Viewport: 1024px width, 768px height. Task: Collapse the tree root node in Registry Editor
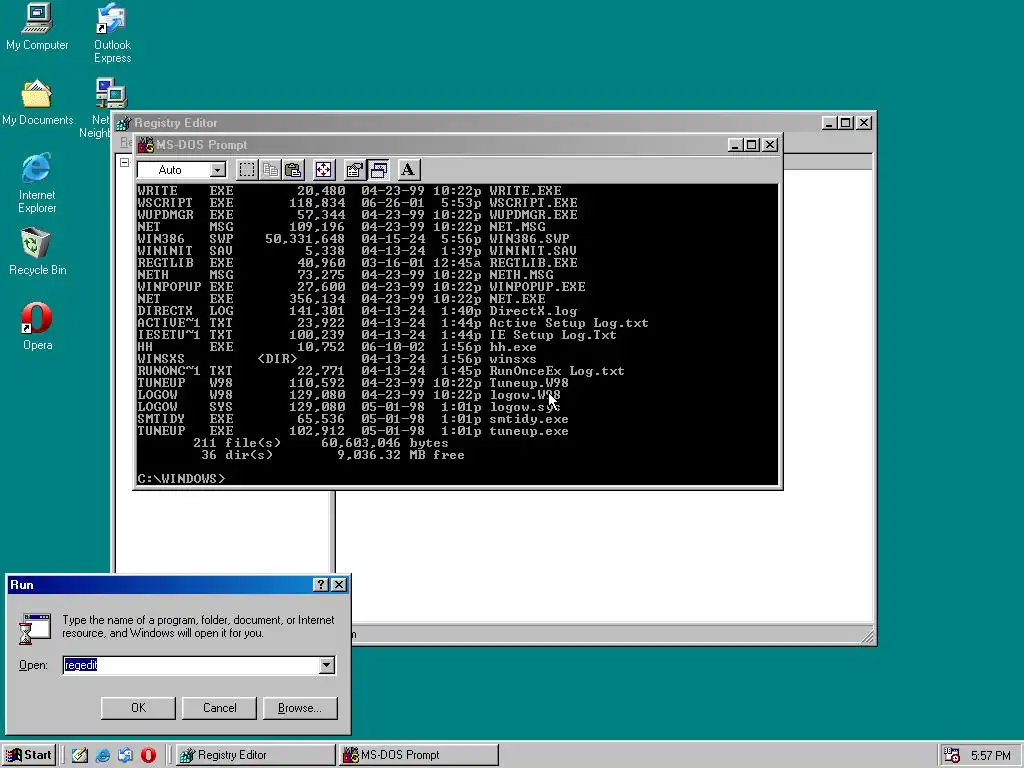125,162
